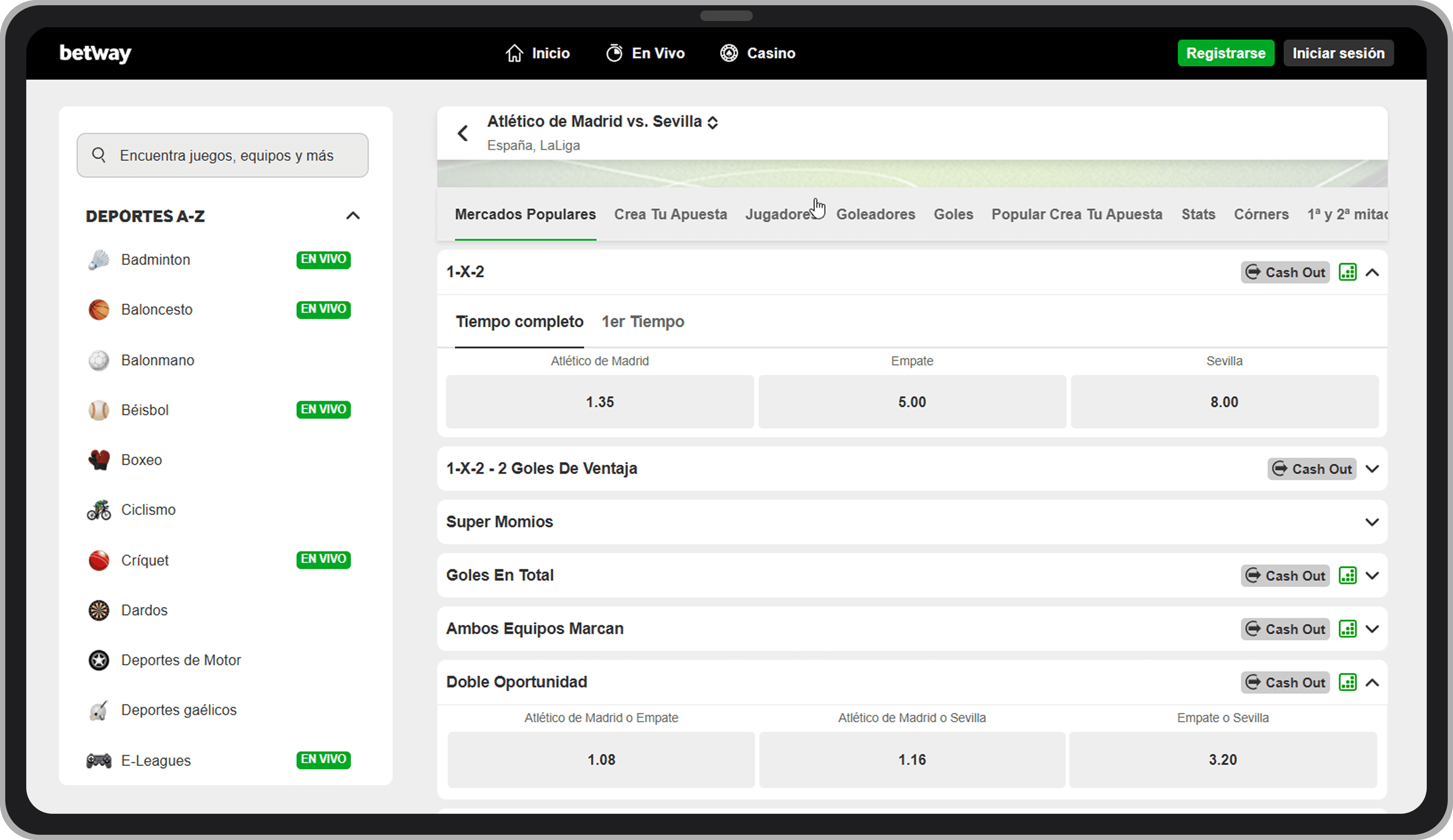1453x840 pixels.
Task: Collapse the Doble Oportunidad market
Action: pos(1372,682)
